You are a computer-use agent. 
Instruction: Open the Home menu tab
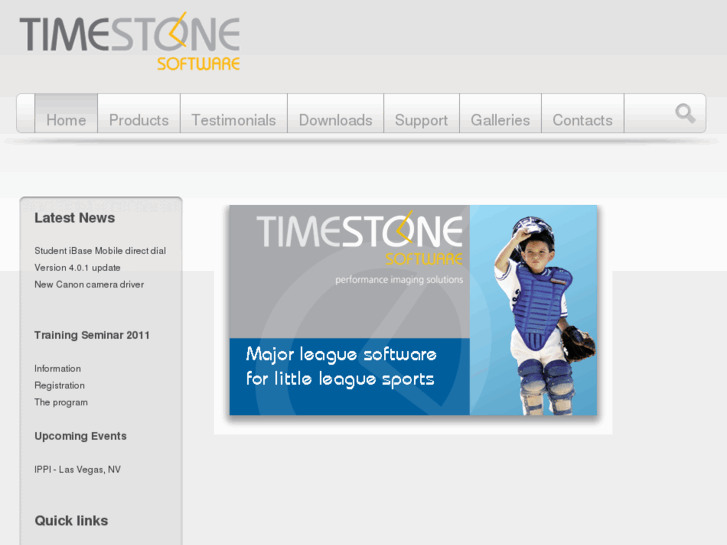[x=66, y=114]
